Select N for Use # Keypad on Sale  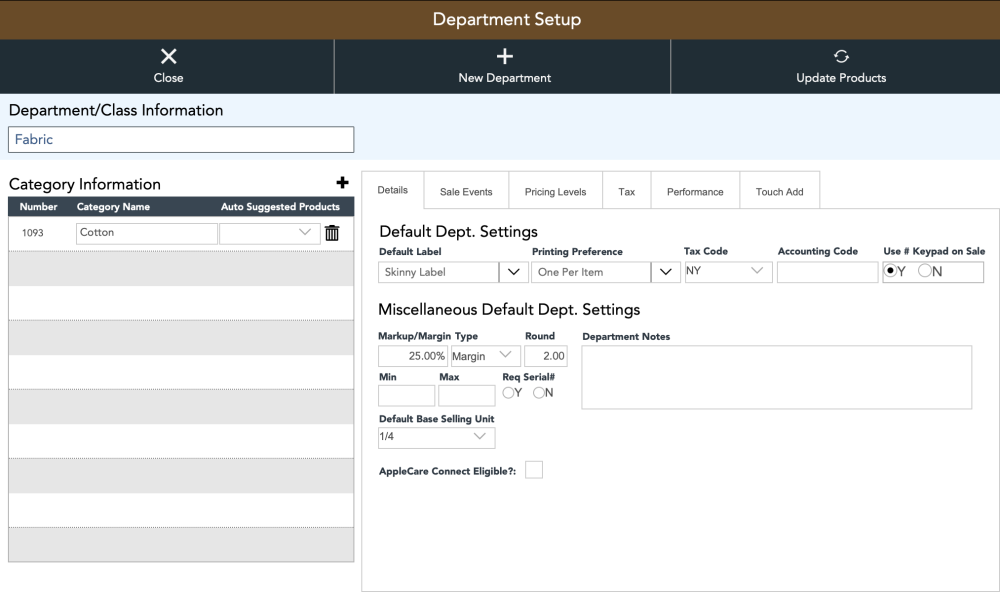[925, 271]
